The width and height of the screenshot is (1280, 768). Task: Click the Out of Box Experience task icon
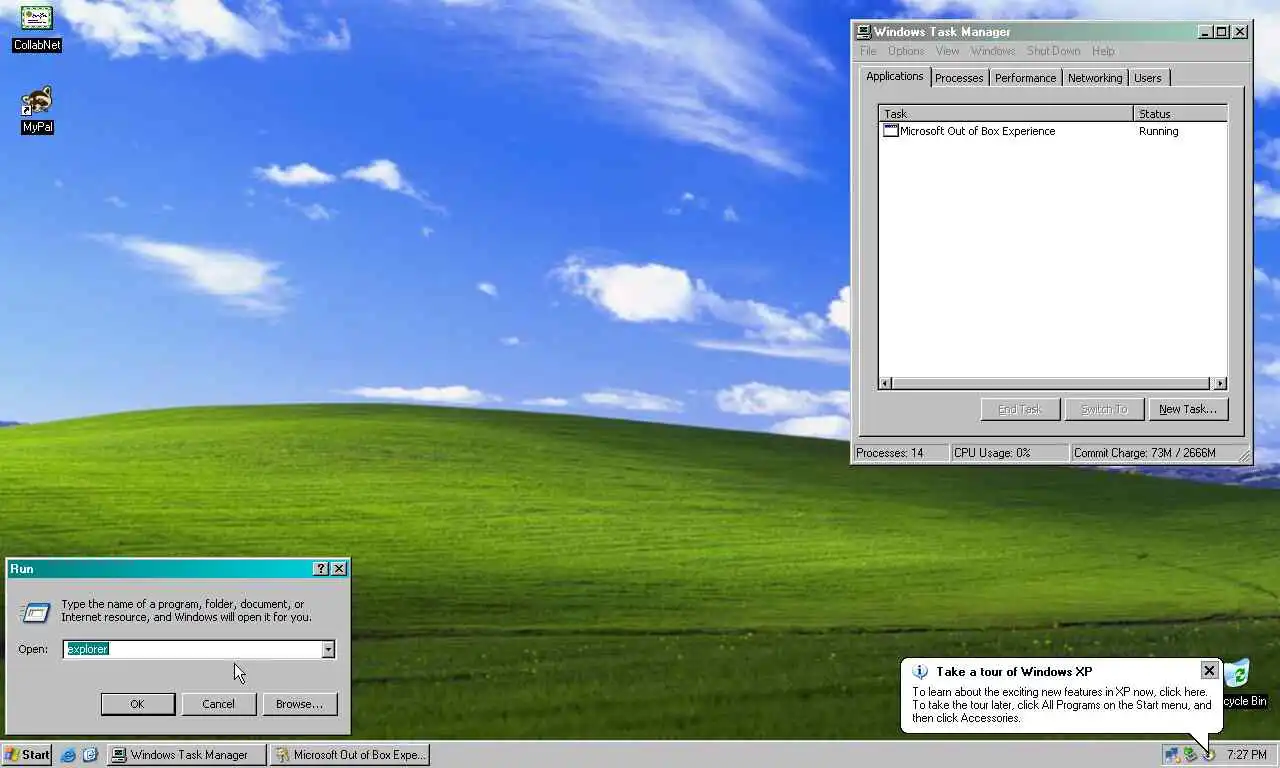[890, 131]
